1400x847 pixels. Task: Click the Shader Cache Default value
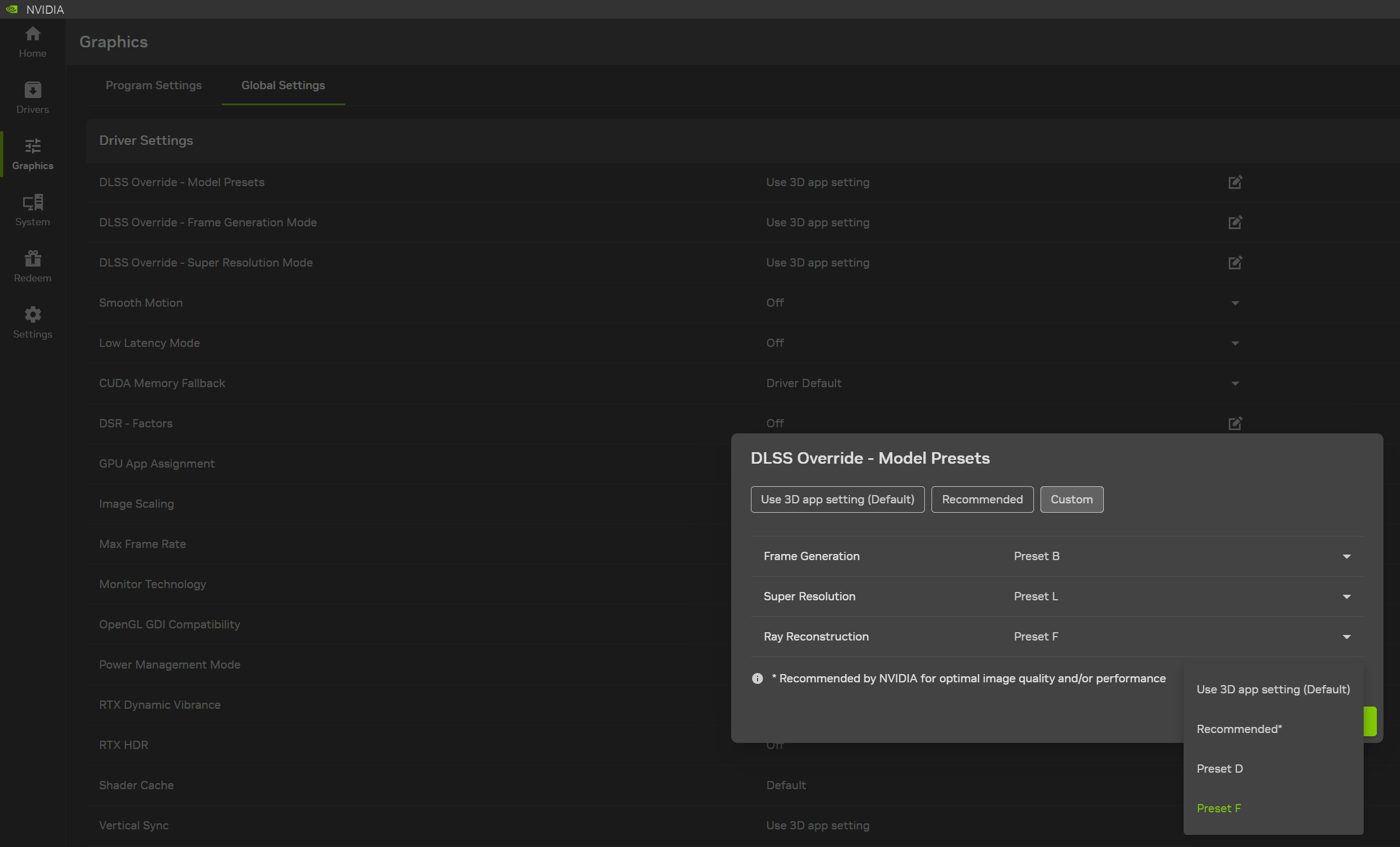click(786, 786)
